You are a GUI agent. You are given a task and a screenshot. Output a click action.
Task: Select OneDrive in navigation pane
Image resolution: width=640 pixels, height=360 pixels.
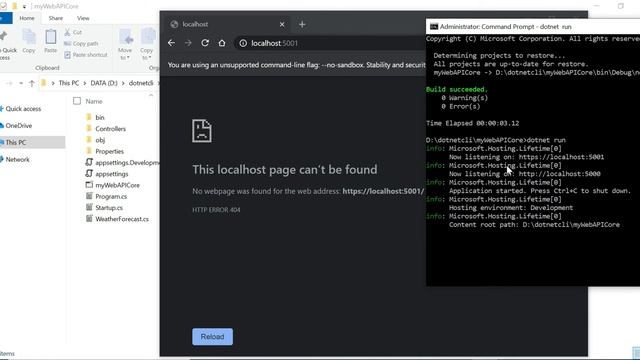tap(18, 126)
